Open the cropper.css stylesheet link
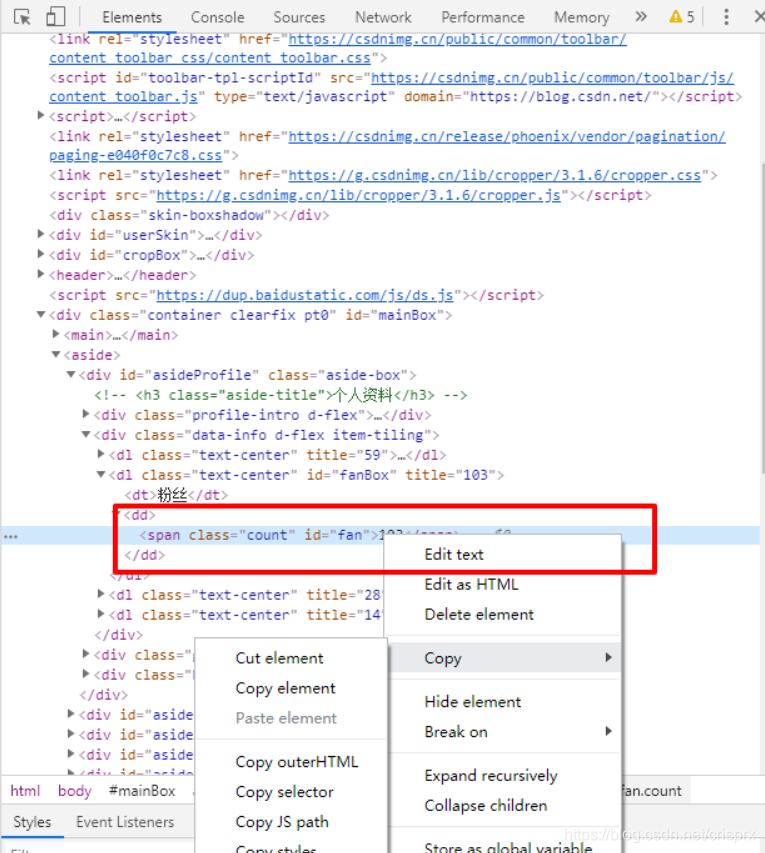This screenshot has height=853, width=765. [x=495, y=175]
